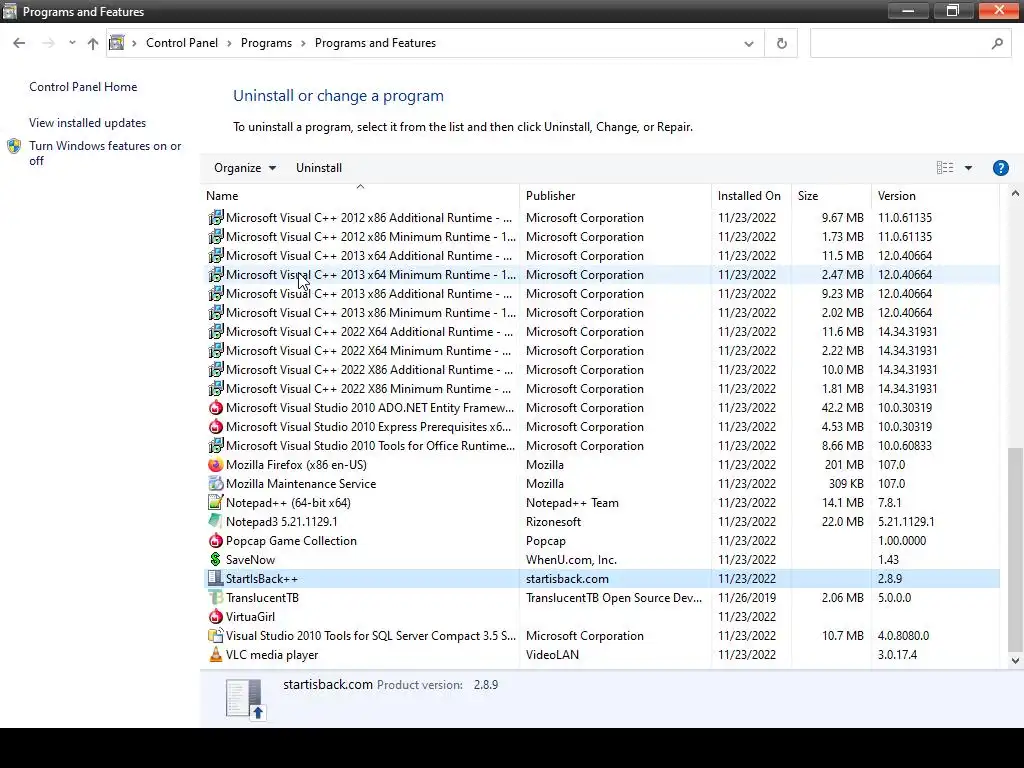This screenshot has height=768, width=1024.
Task: Select VLC media player cone icon
Action: click(x=216, y=654)
